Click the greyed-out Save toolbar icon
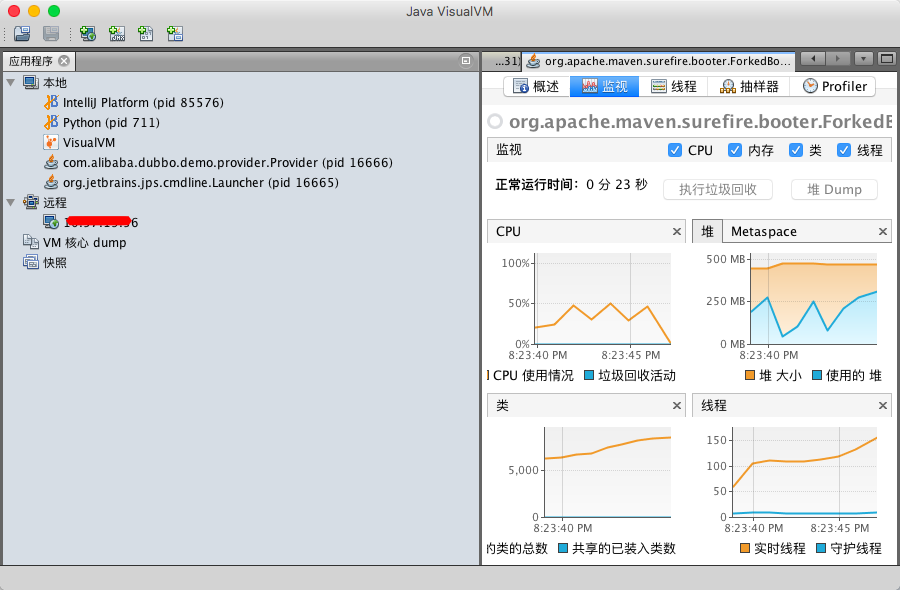The image size is (900, 590). tap(51, 34)
